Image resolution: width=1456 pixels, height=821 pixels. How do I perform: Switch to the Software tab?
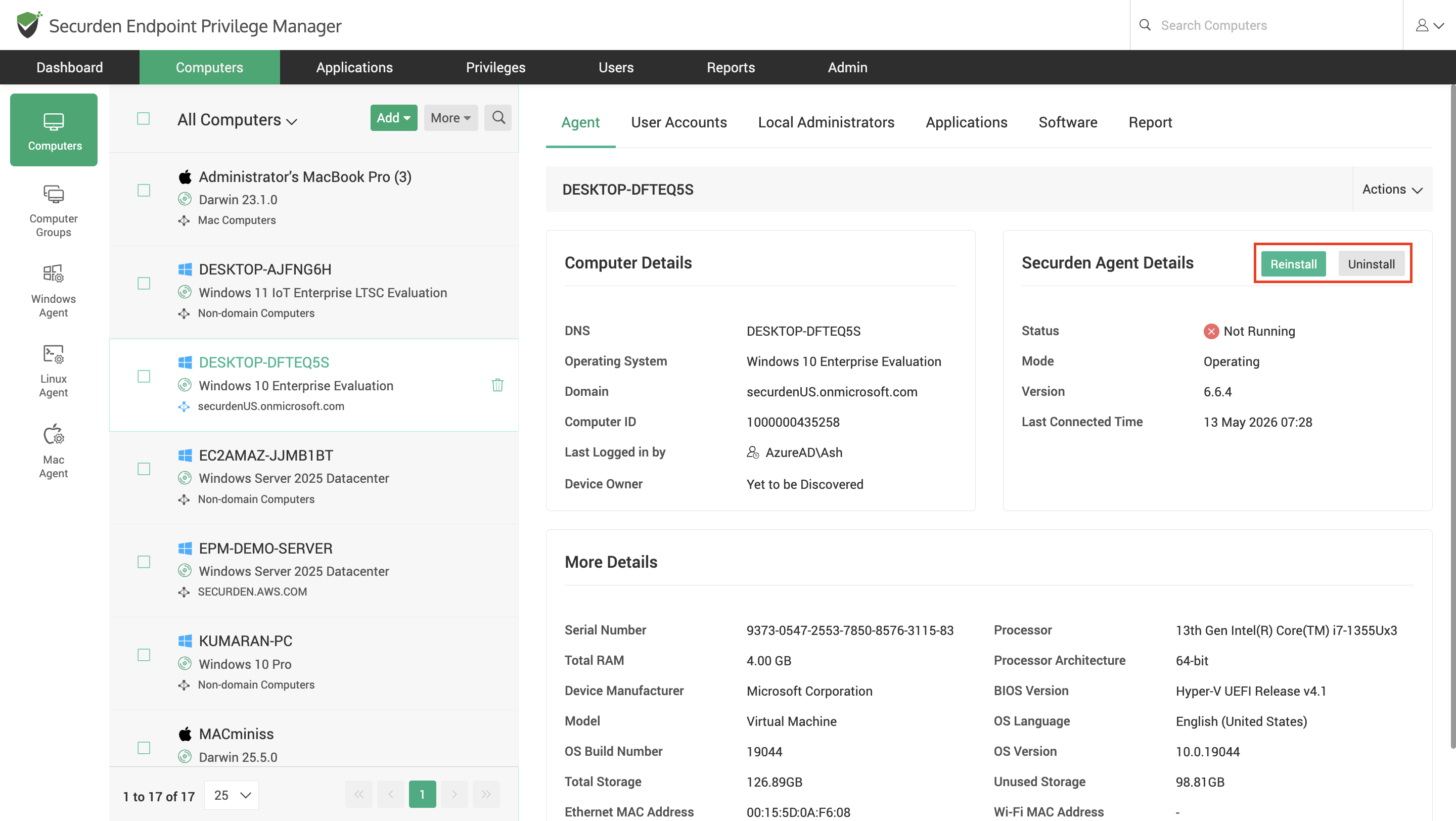click(x=1068, y=123)
